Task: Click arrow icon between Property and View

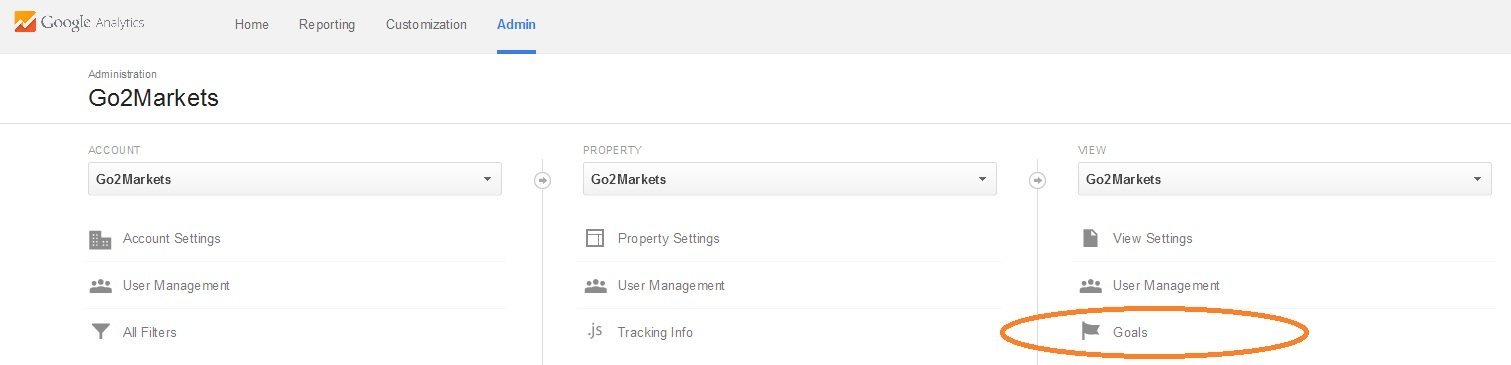Action: click(x=1037, y=181)
